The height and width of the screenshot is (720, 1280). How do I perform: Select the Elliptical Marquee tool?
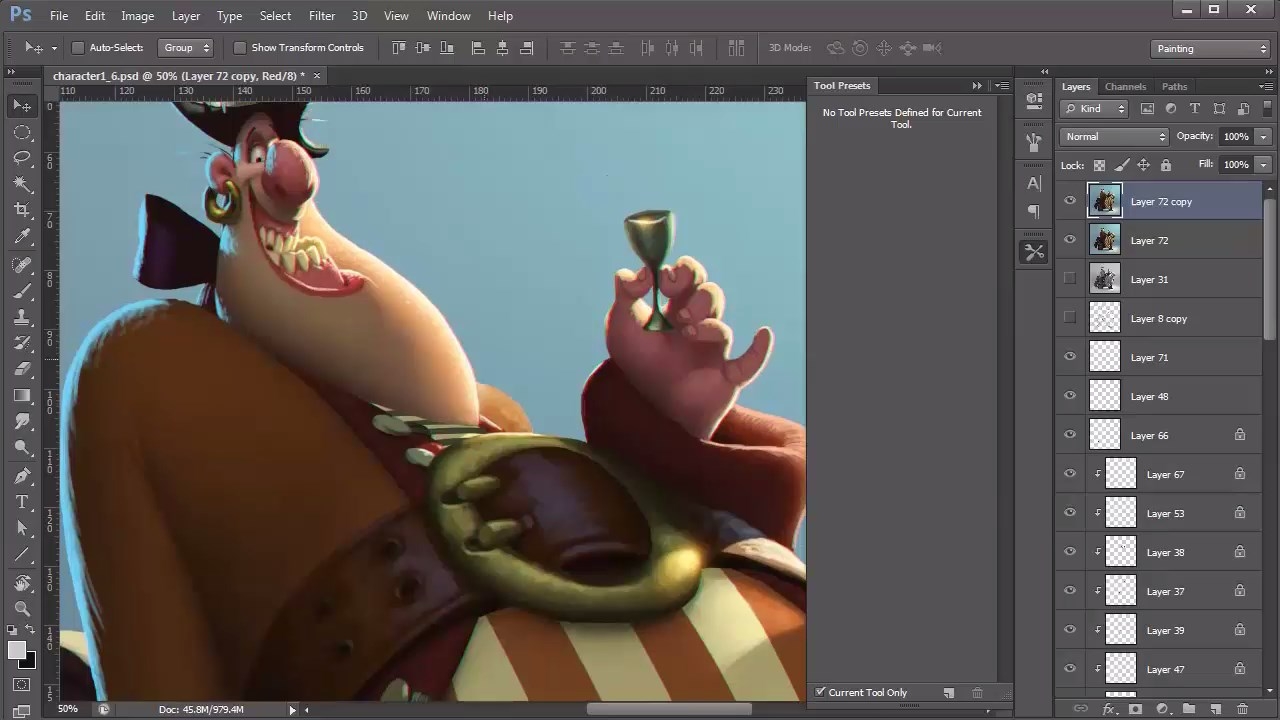(22, 132)
